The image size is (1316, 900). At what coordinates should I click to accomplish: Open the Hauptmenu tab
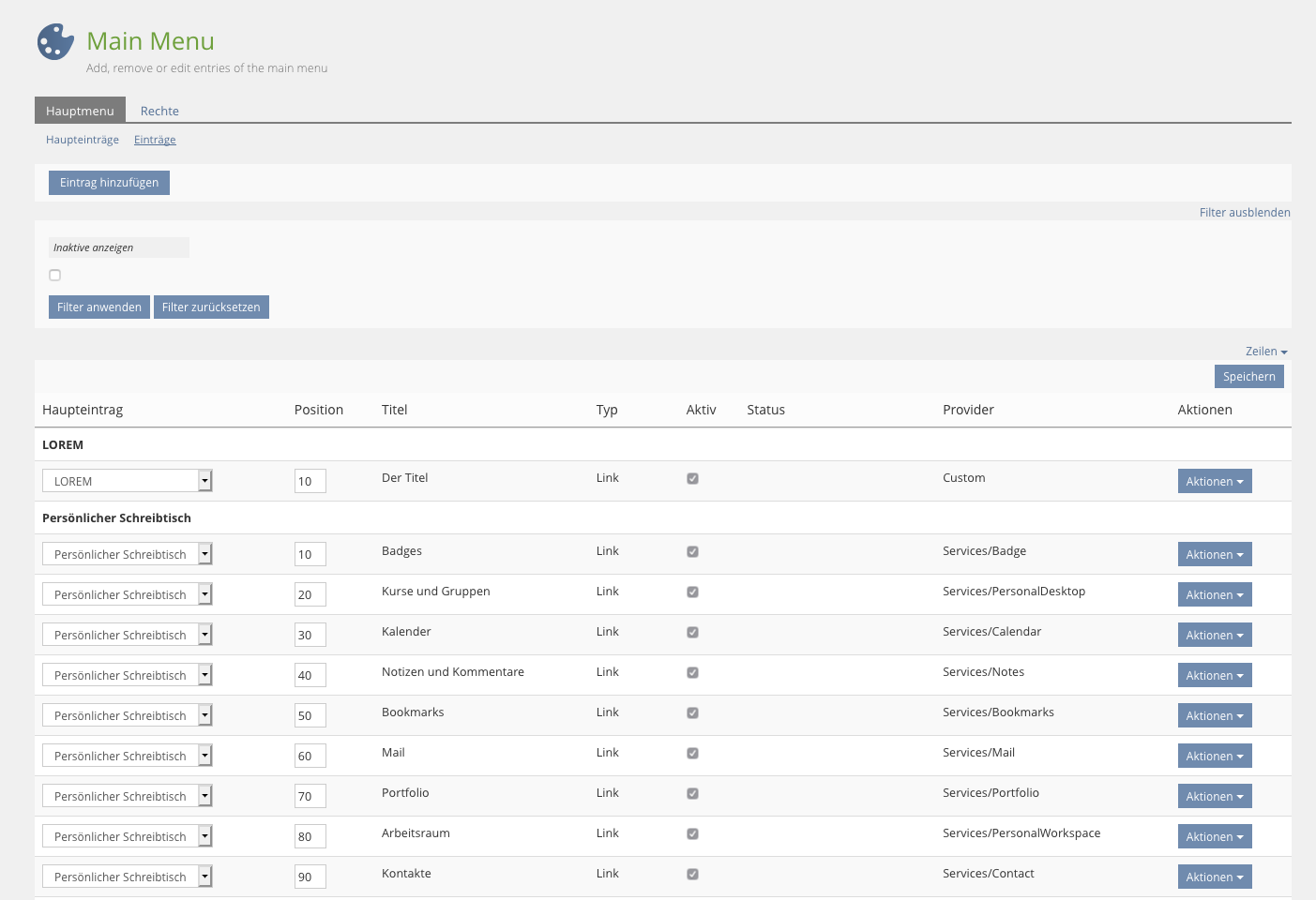click(x=80, y=111)
